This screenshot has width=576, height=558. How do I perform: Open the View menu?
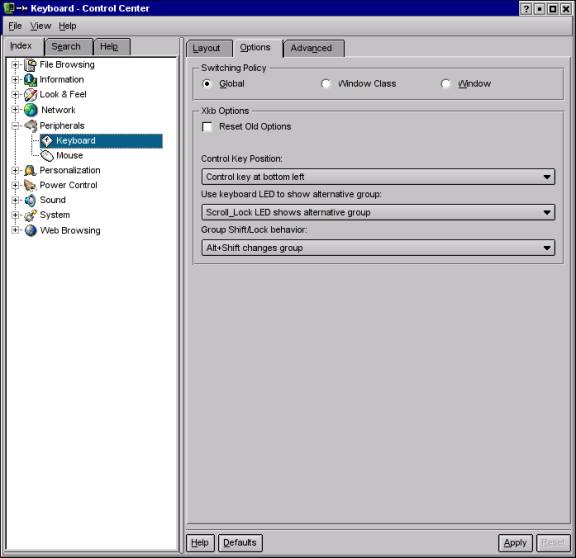[40, 26]
